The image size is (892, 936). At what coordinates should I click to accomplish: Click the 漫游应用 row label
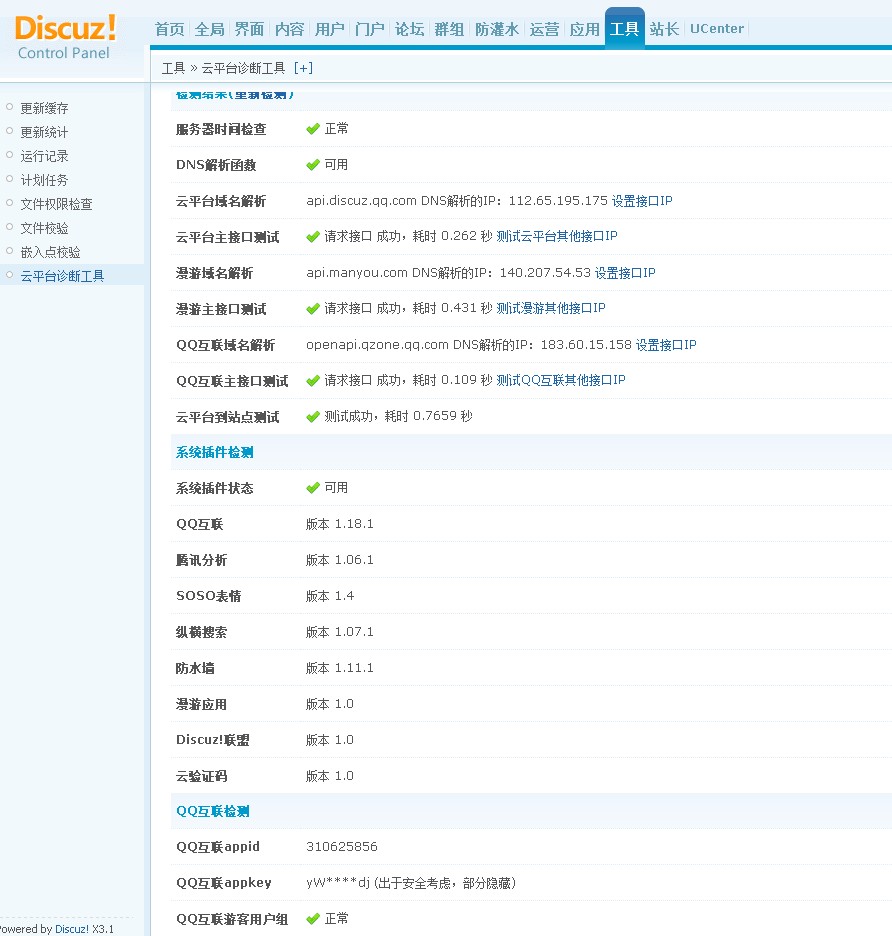pyautogui.click(x=201, y=704)
